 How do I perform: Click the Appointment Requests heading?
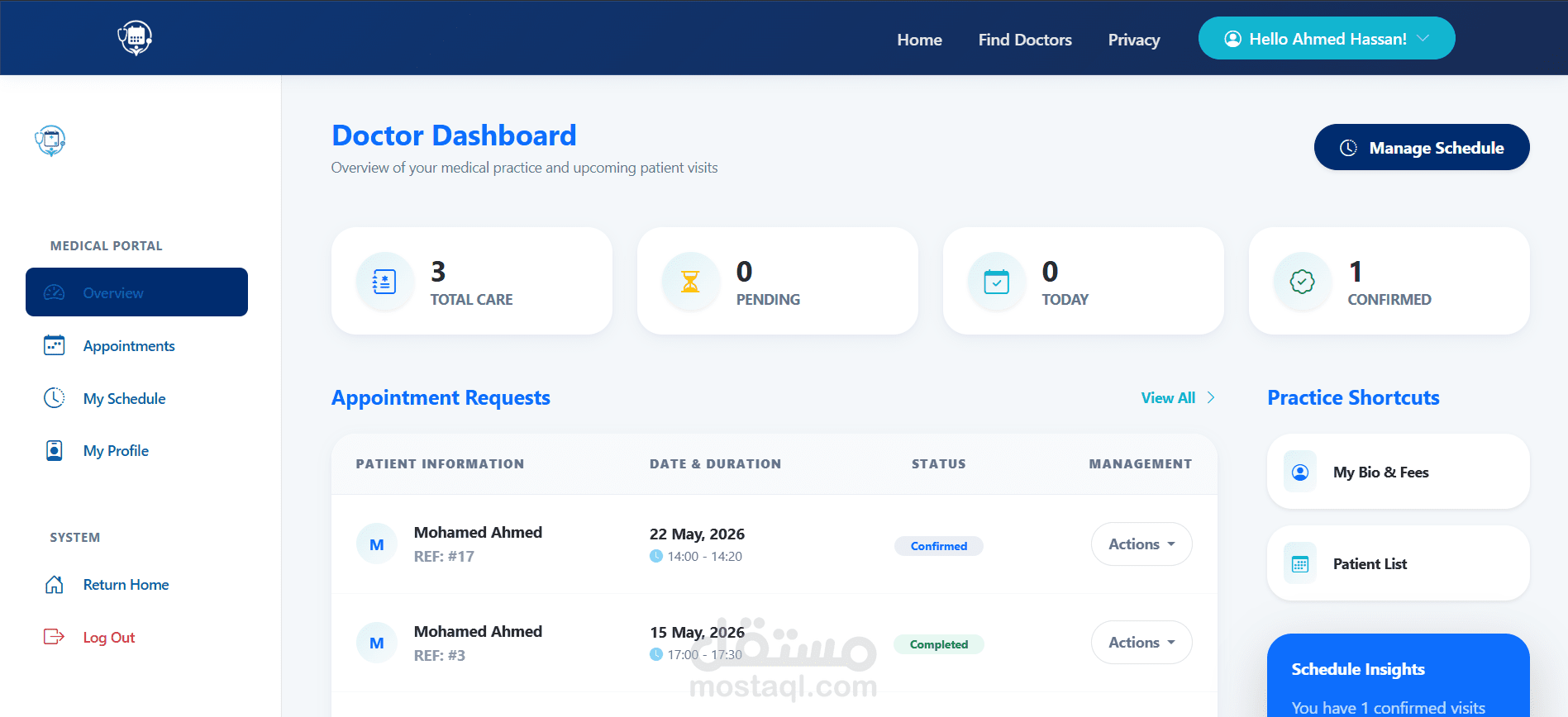click(x=441, y=397)
